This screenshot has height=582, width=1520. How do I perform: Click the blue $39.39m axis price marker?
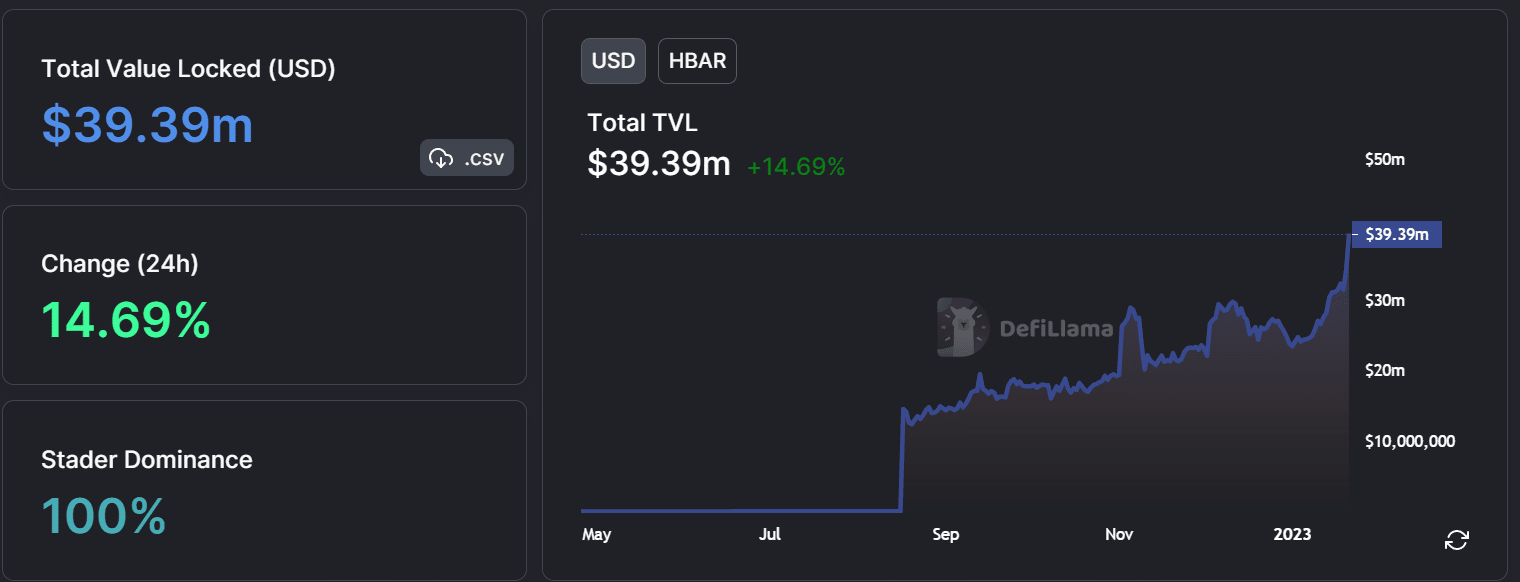coord(1396,235)
